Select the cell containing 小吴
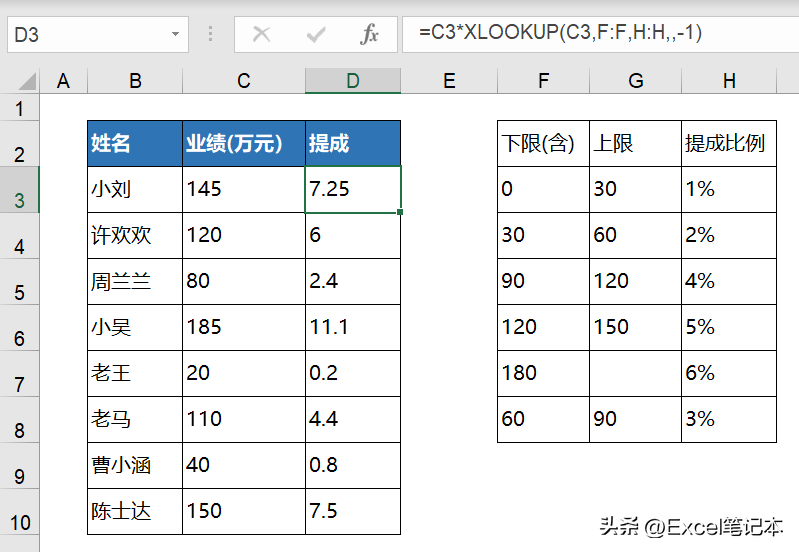Image resolution: width=799 pixels, height=552 pixels. tap(135, 328)
